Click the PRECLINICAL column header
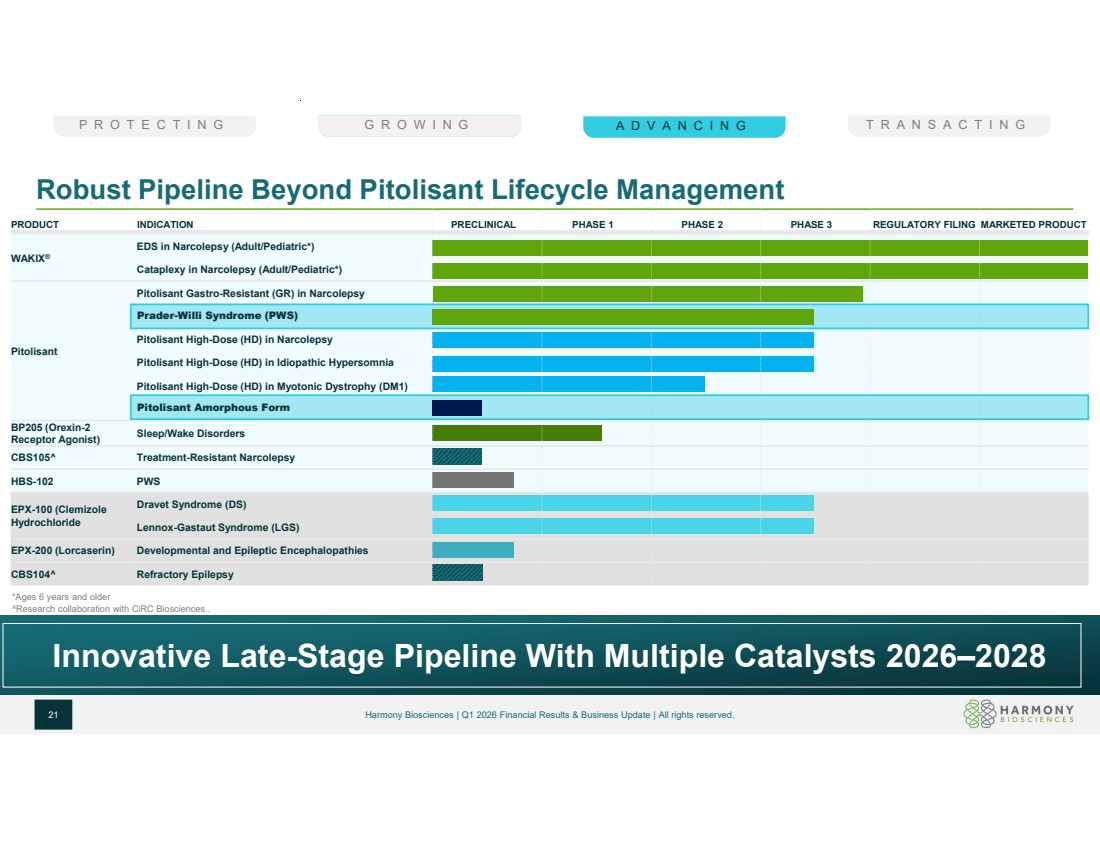 pyautogui.click(x=483, y=225)
